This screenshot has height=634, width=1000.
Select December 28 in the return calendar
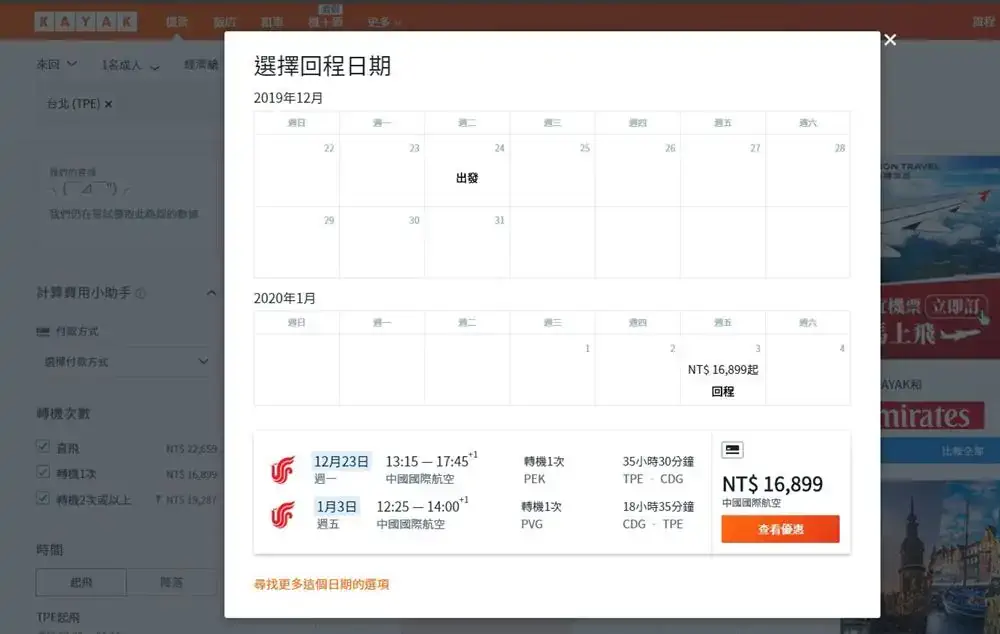808,170
